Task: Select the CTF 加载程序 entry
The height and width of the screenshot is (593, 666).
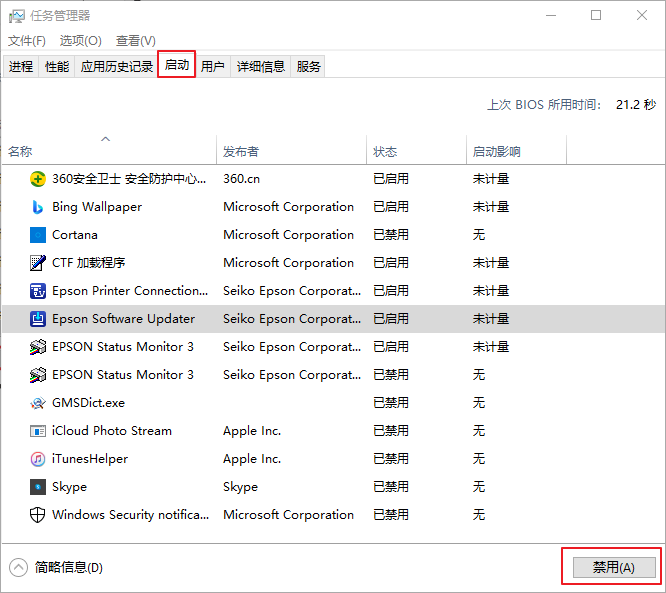Action: point(88,263)
